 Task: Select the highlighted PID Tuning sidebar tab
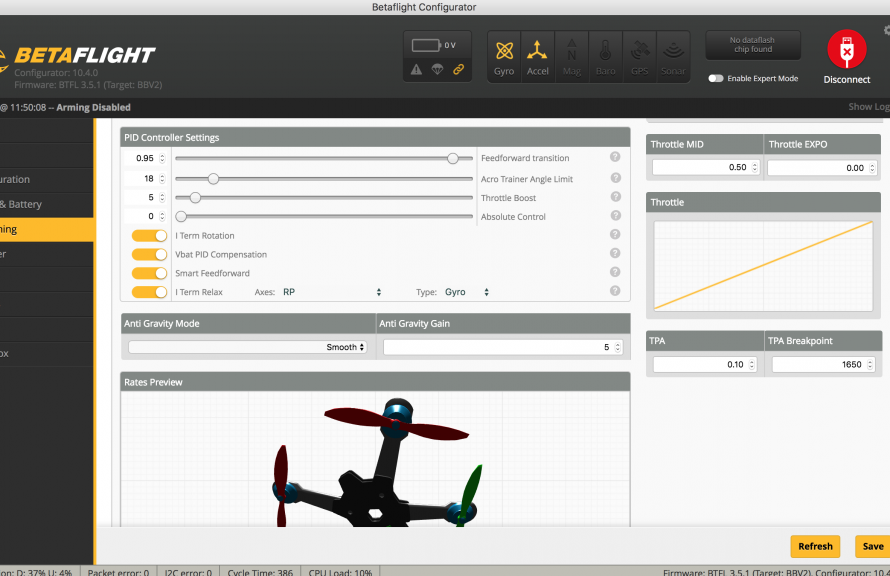coord(47,229)
